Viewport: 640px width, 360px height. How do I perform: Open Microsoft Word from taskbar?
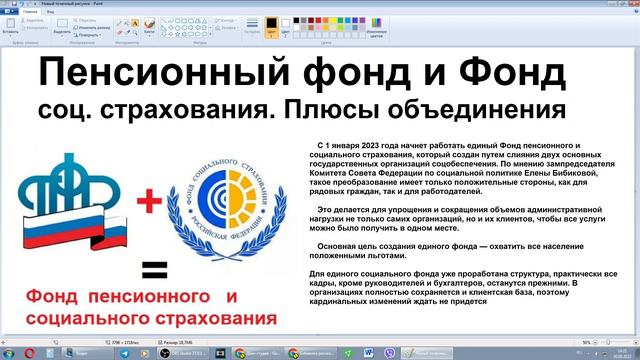[x=368, y=353]
